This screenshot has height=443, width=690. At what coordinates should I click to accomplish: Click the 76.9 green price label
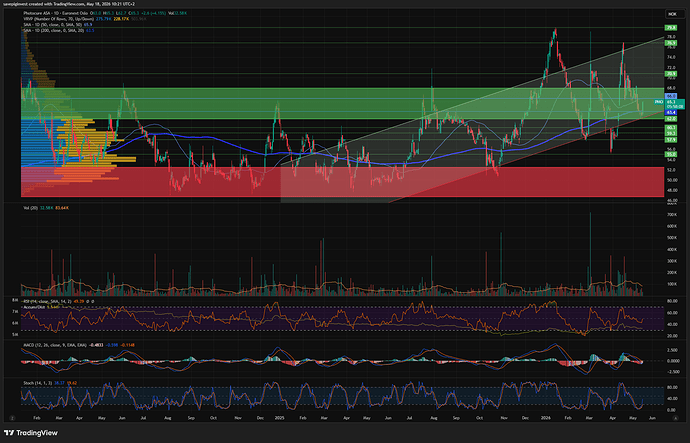671,43
